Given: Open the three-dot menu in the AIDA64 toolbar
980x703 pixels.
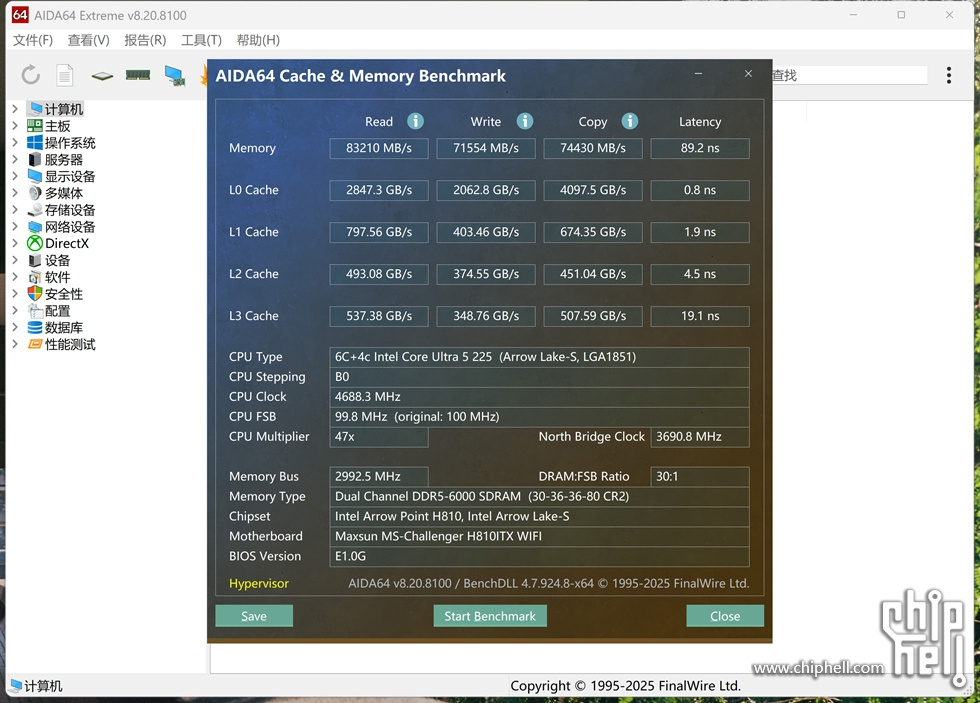Looking at the screenshot, I should tap(949, 76).
